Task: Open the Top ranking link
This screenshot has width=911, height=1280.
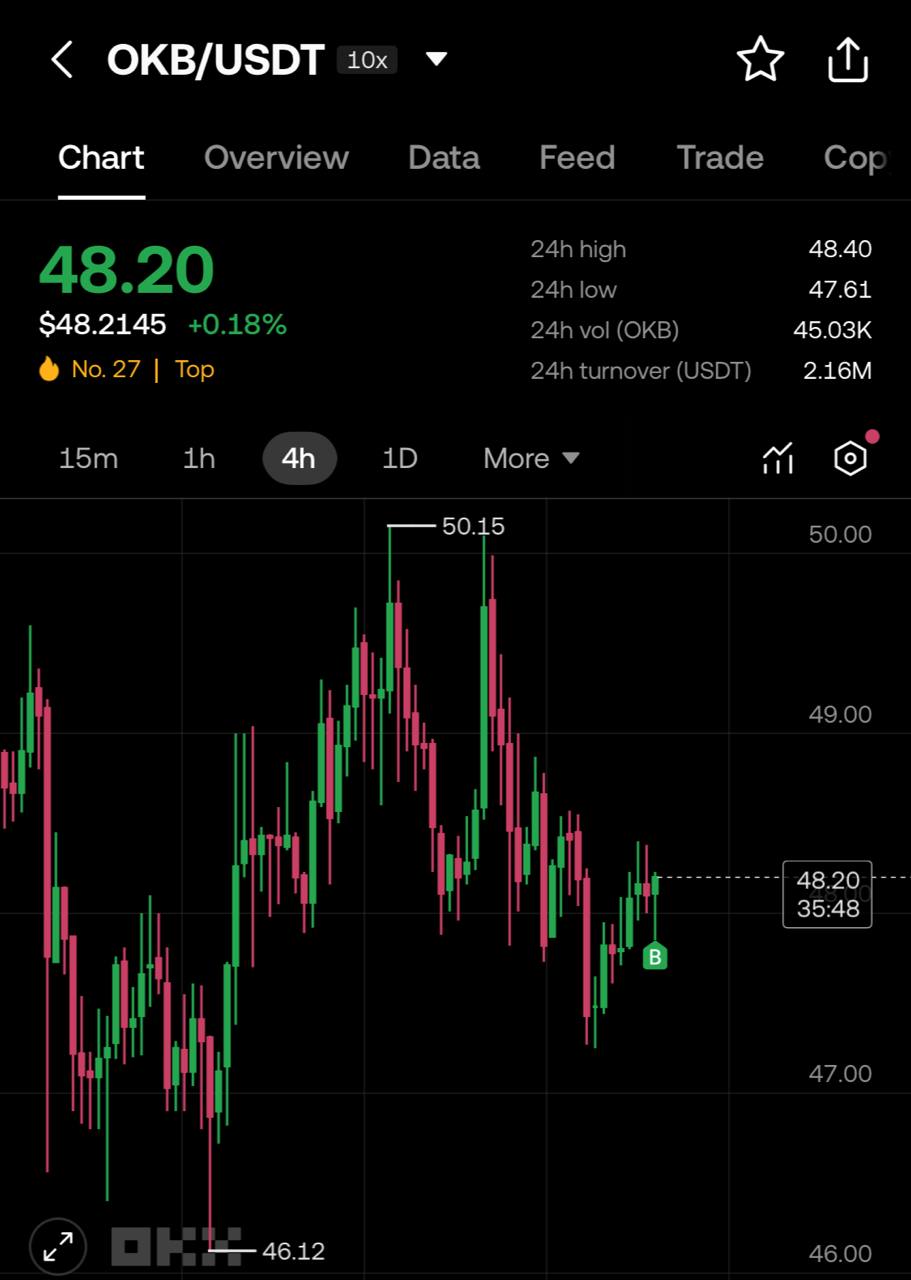Action: coord(195,369)
